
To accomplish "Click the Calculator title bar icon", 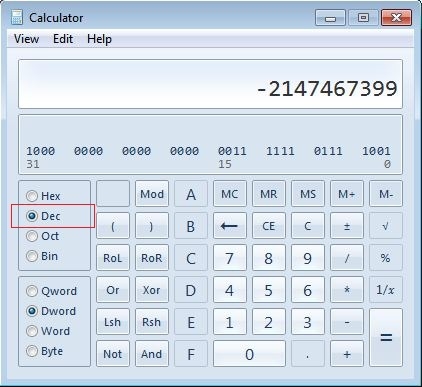I will click(17, 17).
